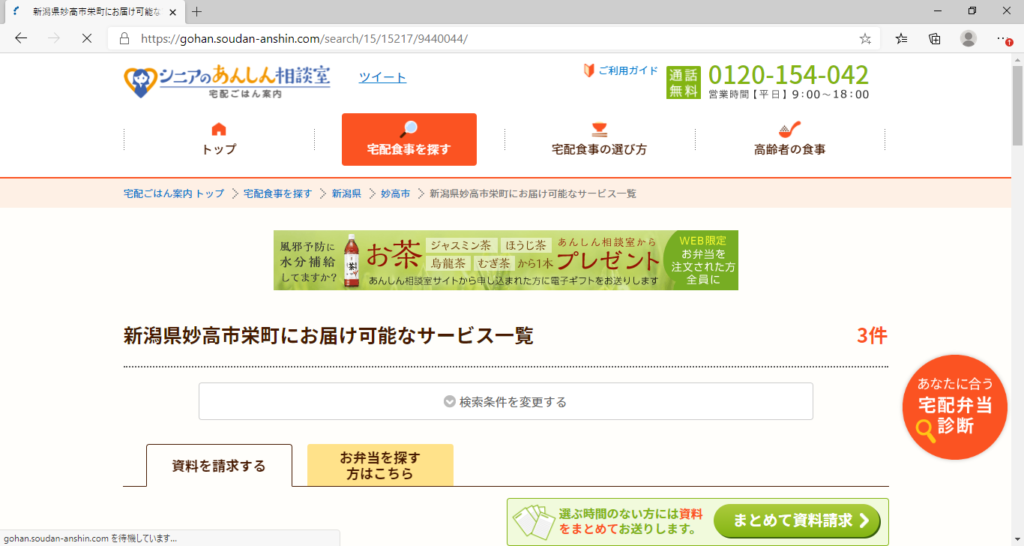Select the 資料を請求する tab
Viewport: 1024px width, 546px height.
point(219,466)
